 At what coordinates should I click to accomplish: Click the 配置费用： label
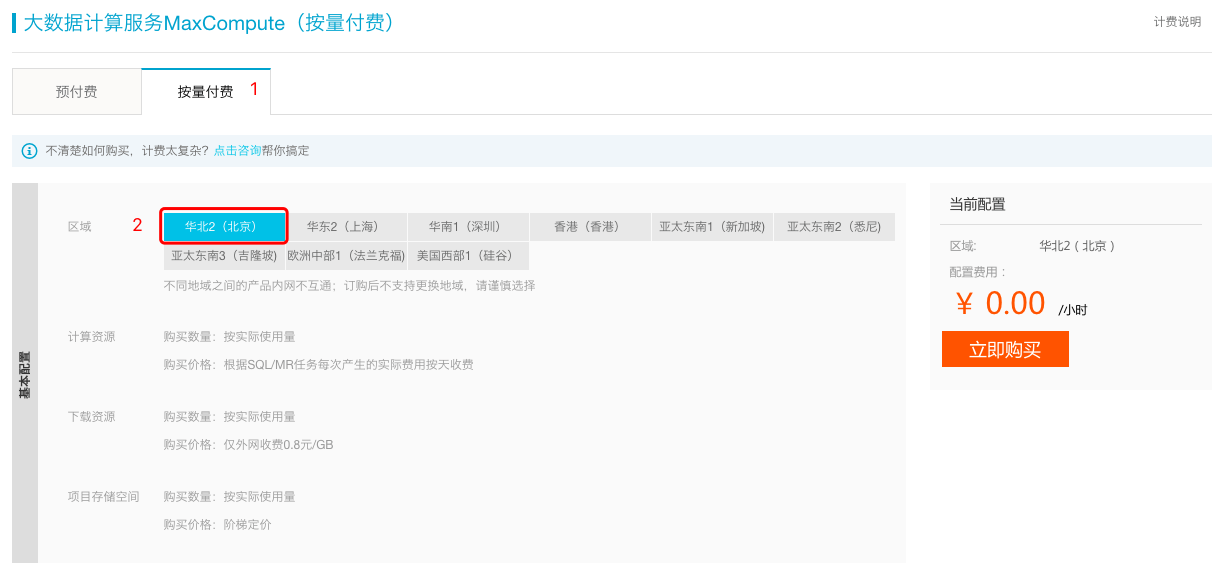click(x=978, y=272)
